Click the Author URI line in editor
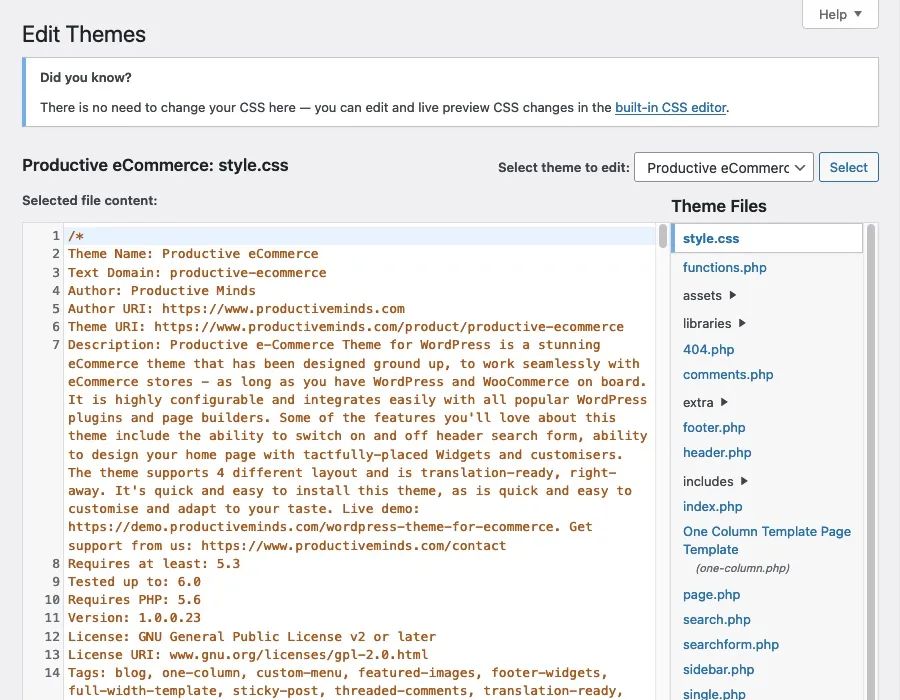The width and height of the screenshot is (900, 700). 236,309
